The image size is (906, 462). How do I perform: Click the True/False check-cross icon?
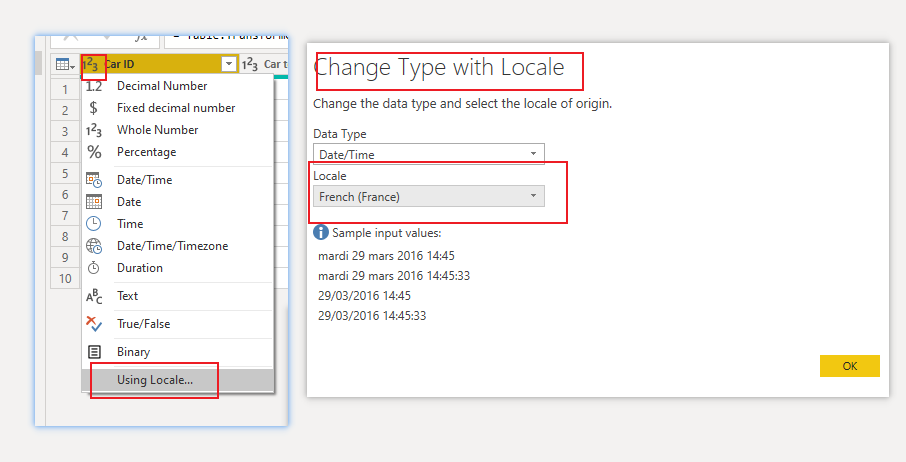click(94, 323)
